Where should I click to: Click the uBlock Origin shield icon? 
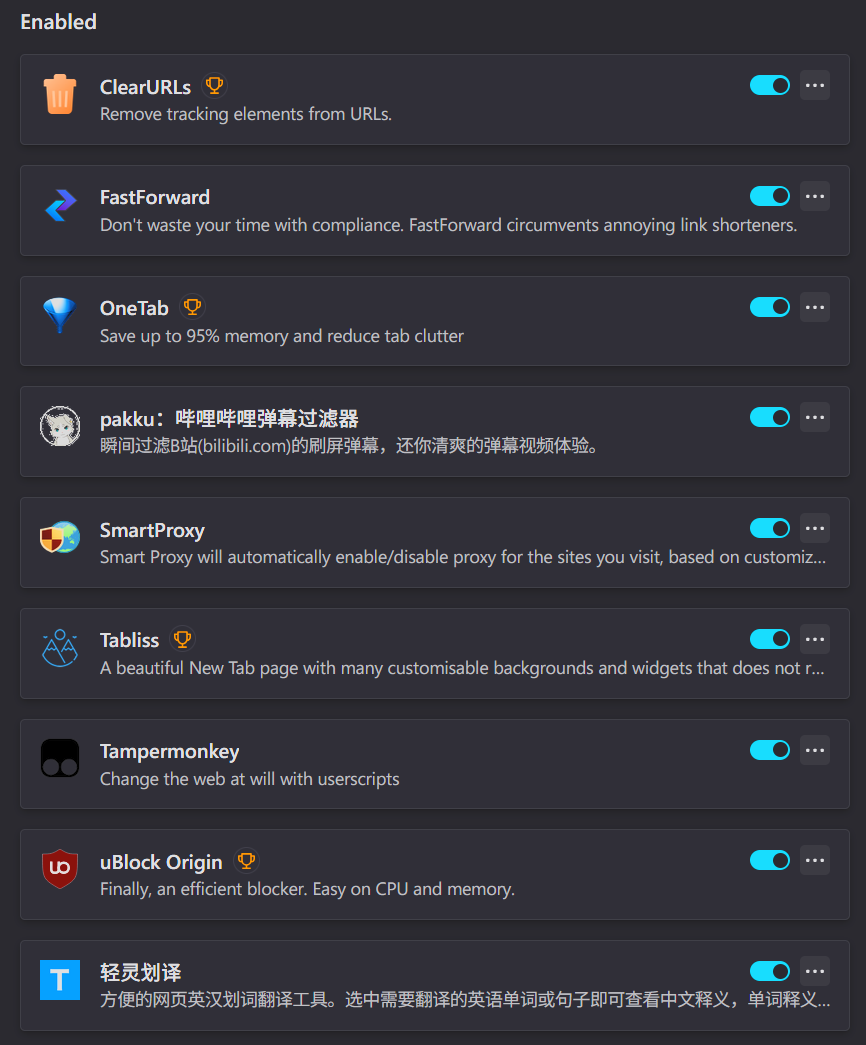tap(60, 868)
